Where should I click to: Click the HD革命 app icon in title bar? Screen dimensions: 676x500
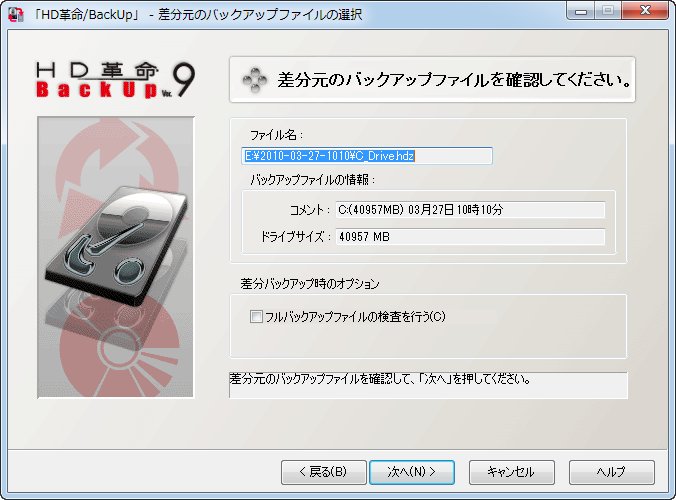coord(16,14)
